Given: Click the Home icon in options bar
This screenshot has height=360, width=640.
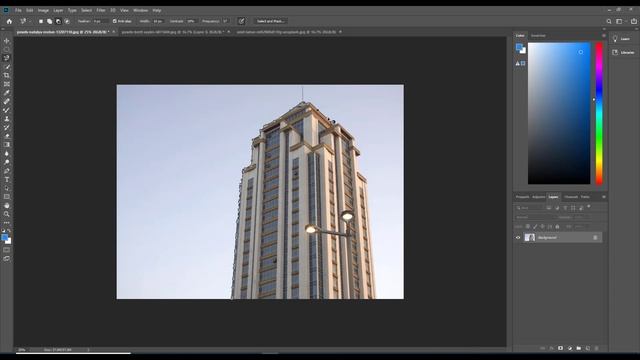Looking at the screenshot, I should pos(9,21).
